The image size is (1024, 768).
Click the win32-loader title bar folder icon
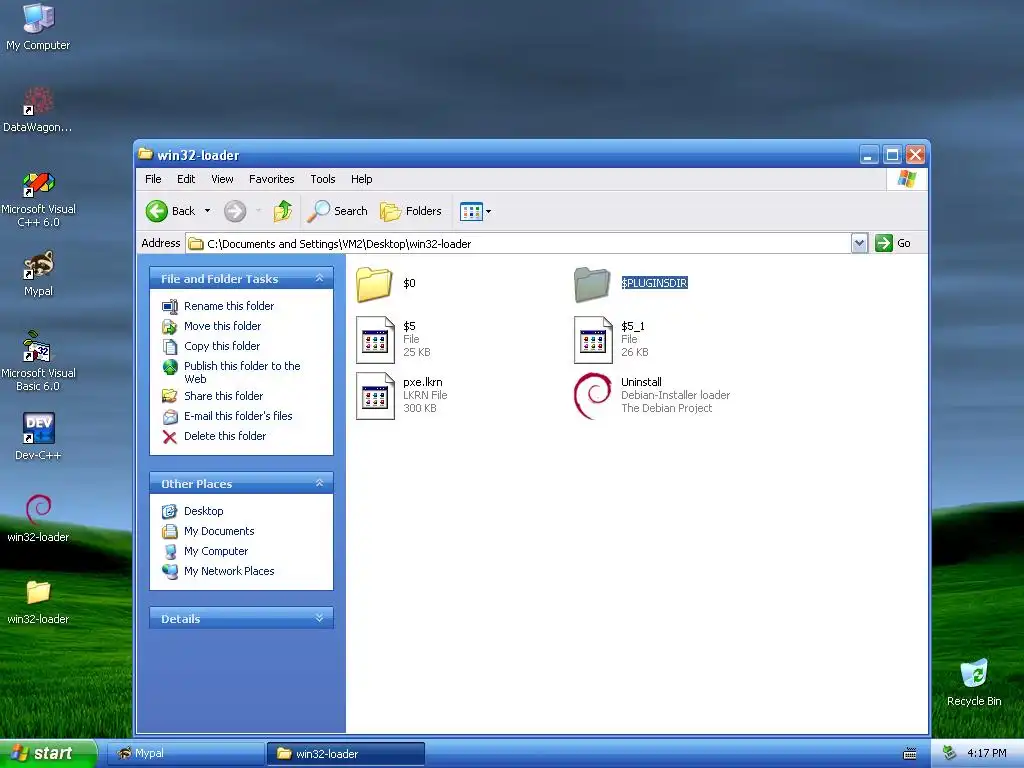pyautogui.click(x=146, y=154)
